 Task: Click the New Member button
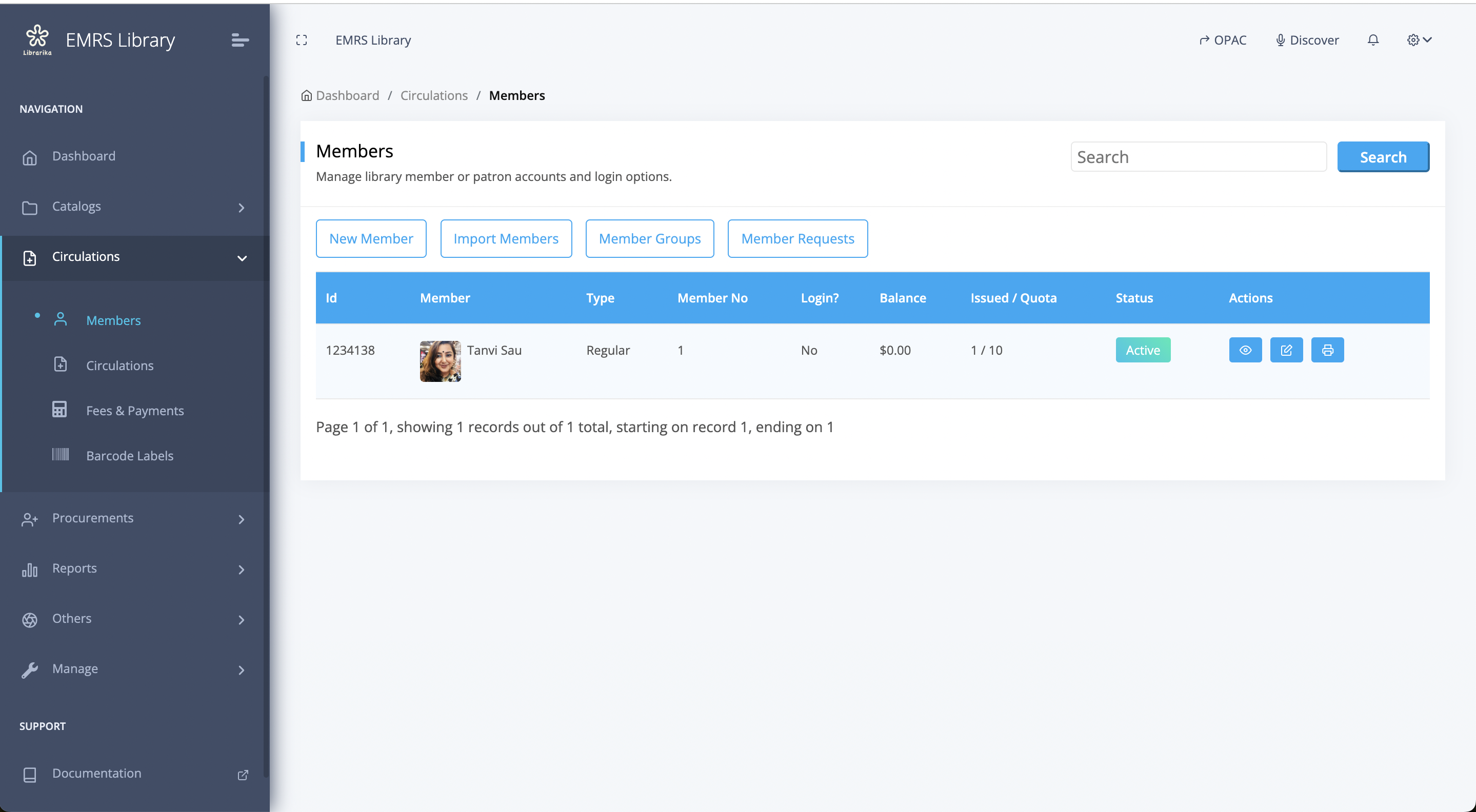371,239
